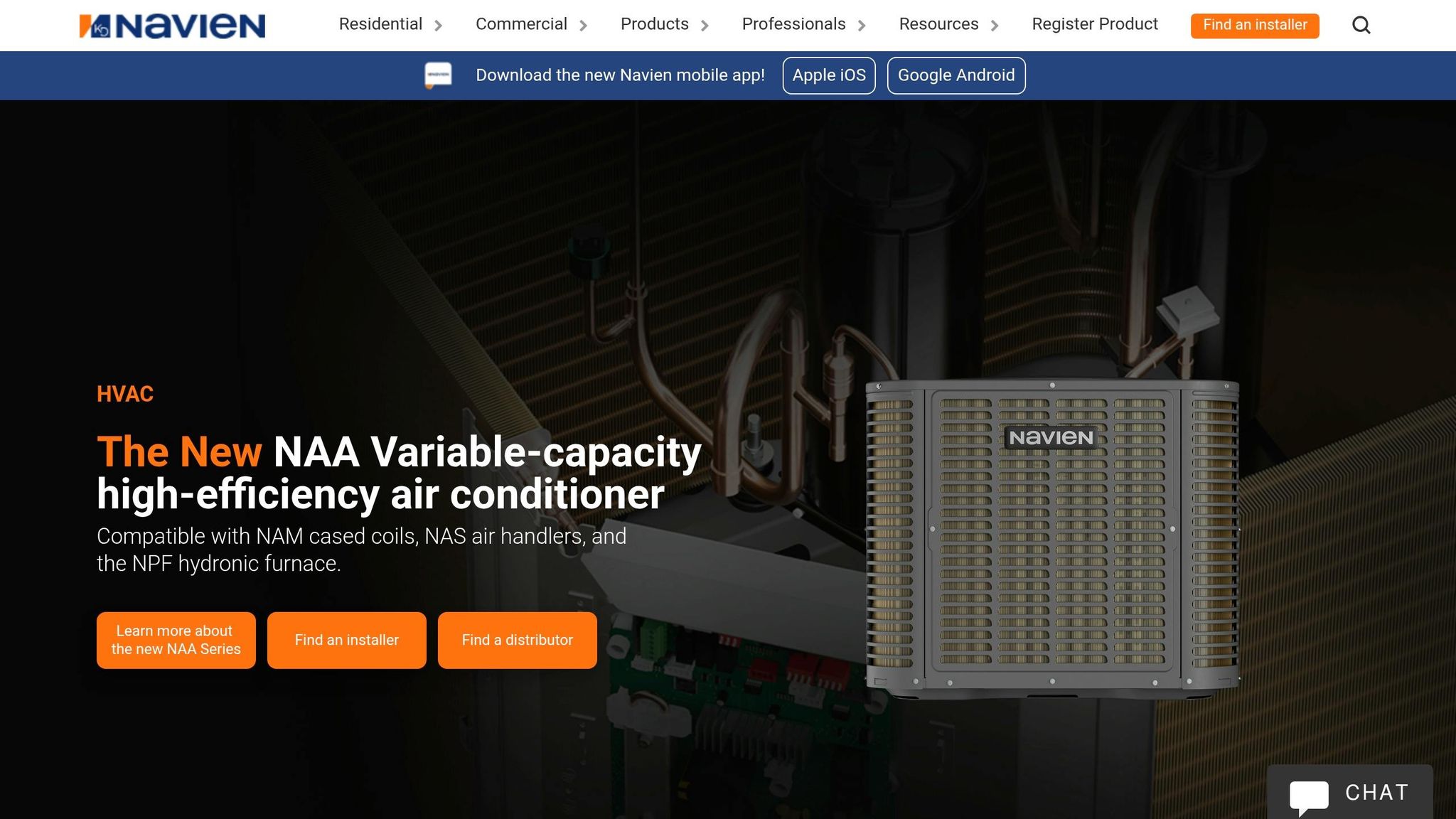This screenshot has width=1456, height=819.
Task: Click the NAA air conditioner product image
Action: tap(1052, 539)
